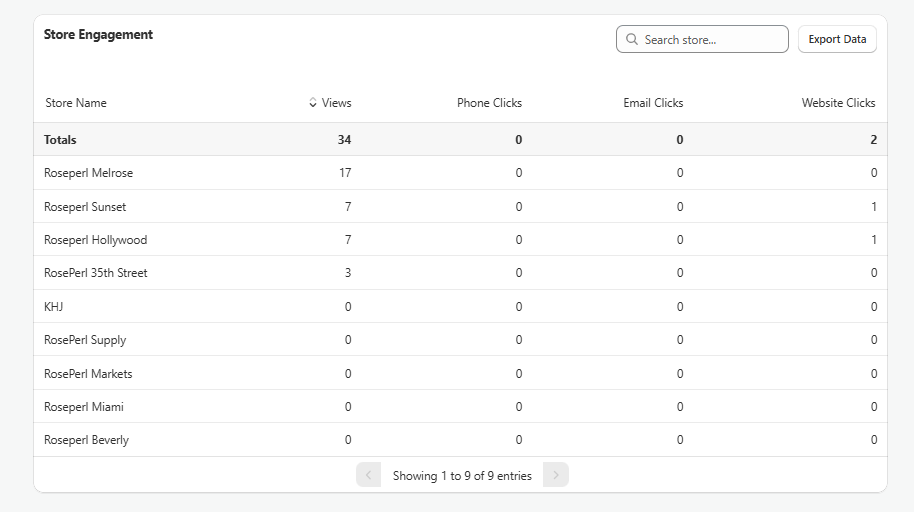Screen dimensions: 914x512
Task: Click the sort arrows icon beside Views
Action: point(313,103)
